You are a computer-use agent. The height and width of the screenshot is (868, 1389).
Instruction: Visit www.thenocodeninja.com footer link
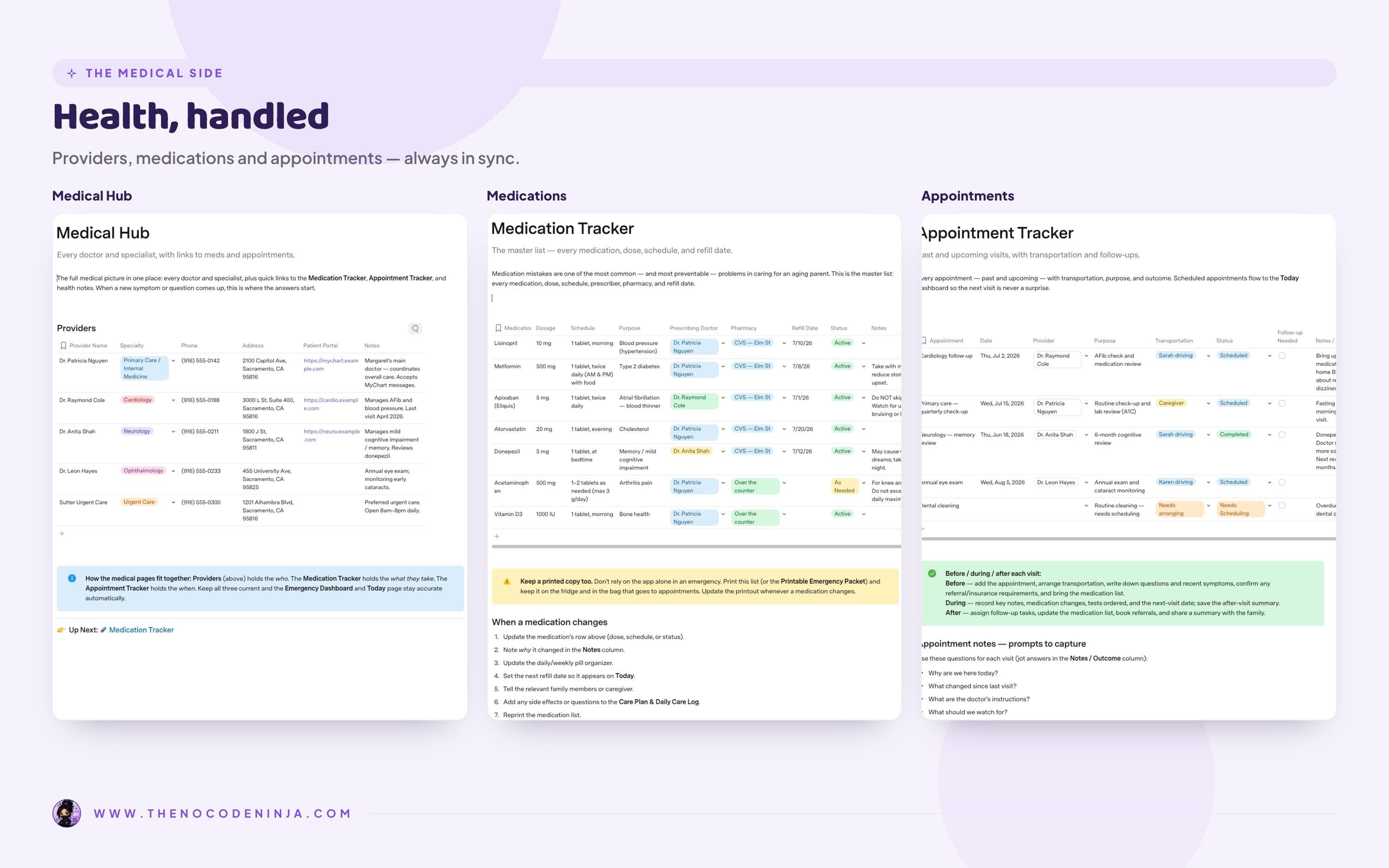click(x=223, y=813)
